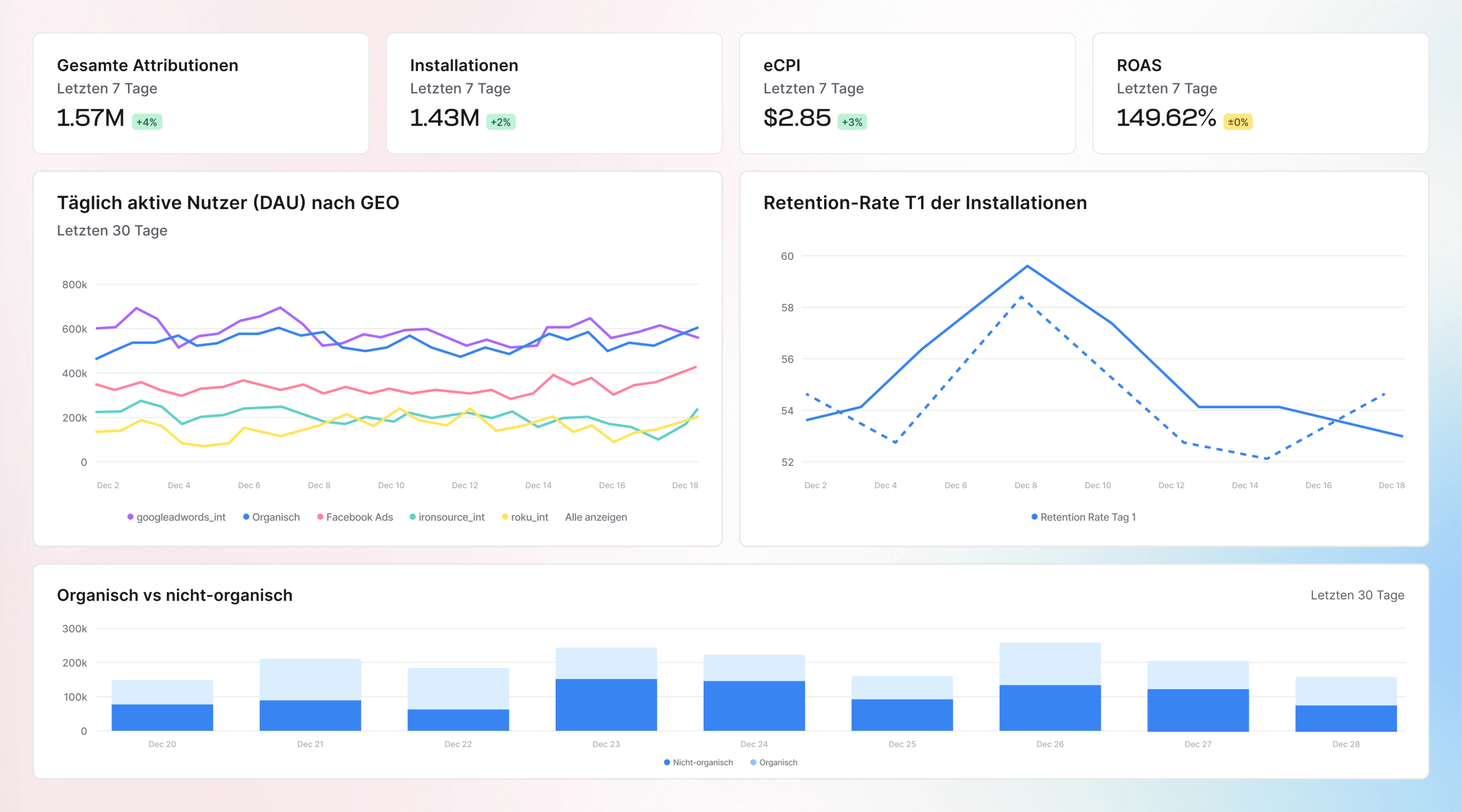Toggle googleadwords_int series in DAU legend
Viewport: 1462px width, 812px height.
tap(176, 517)
